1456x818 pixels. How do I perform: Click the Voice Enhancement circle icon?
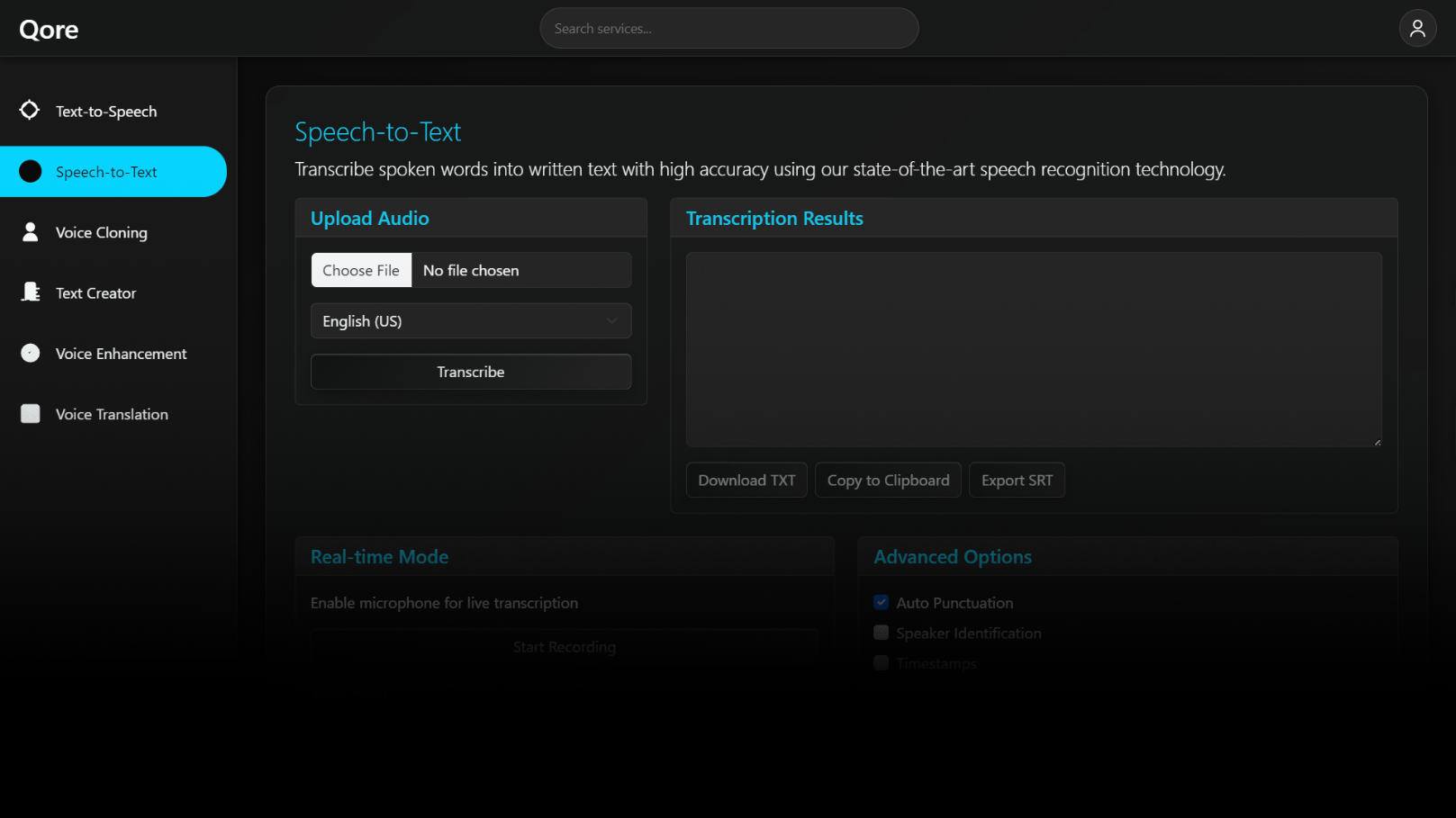tap(31, 353)
